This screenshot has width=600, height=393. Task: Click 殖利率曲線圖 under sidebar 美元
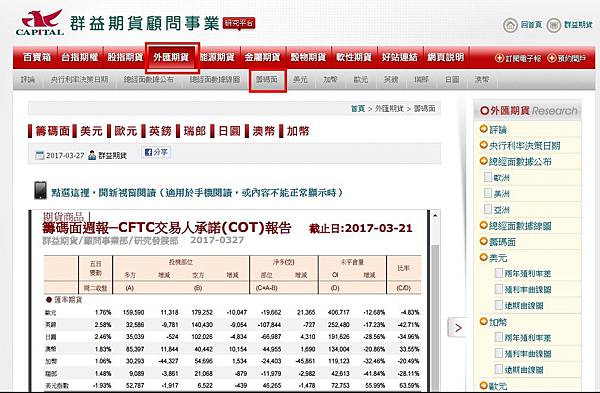coord(528,290)
